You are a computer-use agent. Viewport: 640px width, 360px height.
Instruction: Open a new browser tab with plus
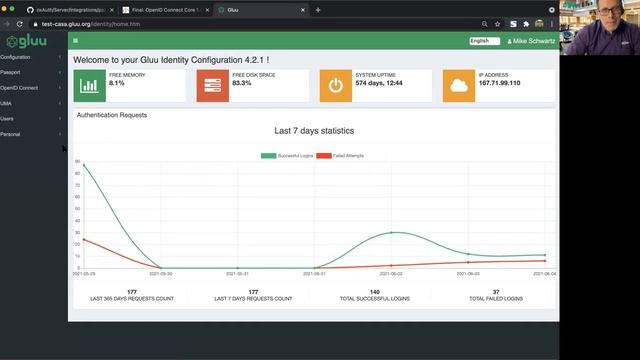pos(318,10)
